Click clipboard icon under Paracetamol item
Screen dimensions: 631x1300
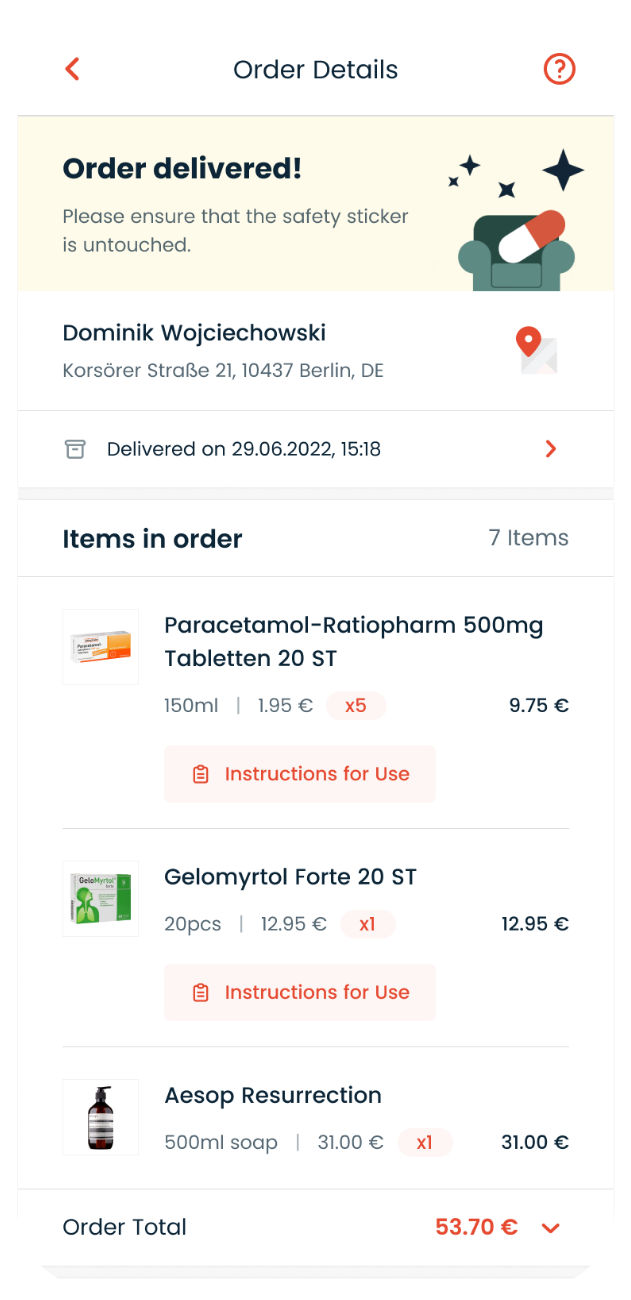tap(201, 774)
